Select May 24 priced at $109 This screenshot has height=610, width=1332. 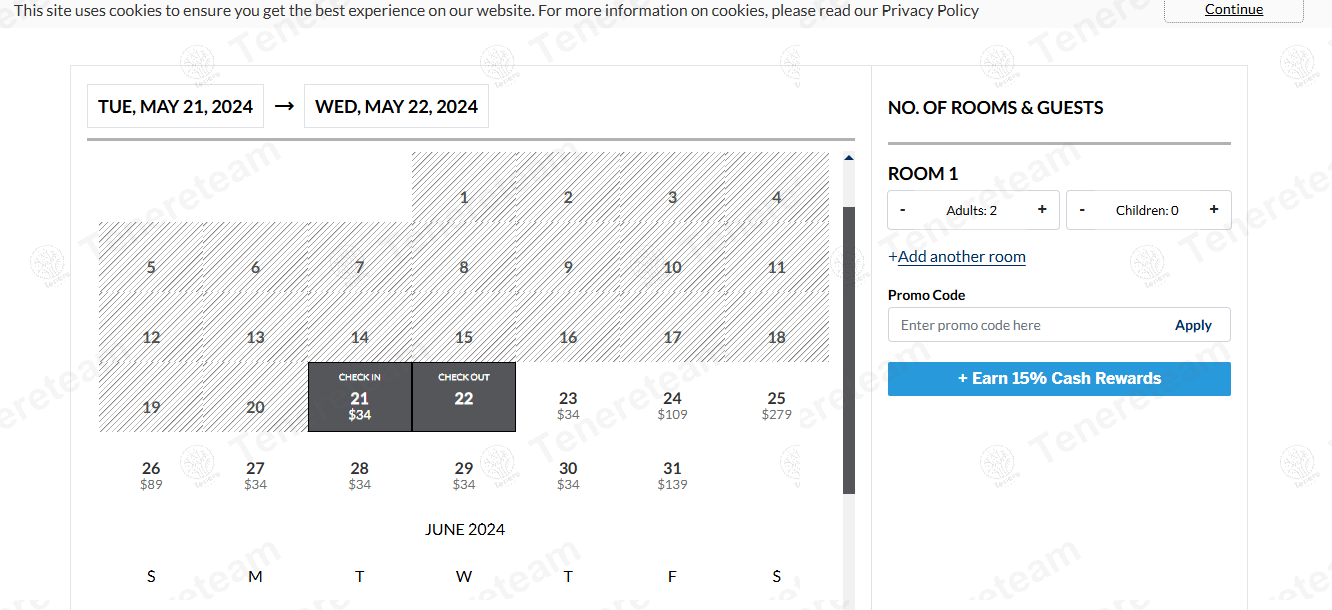[x=672, y=404]
